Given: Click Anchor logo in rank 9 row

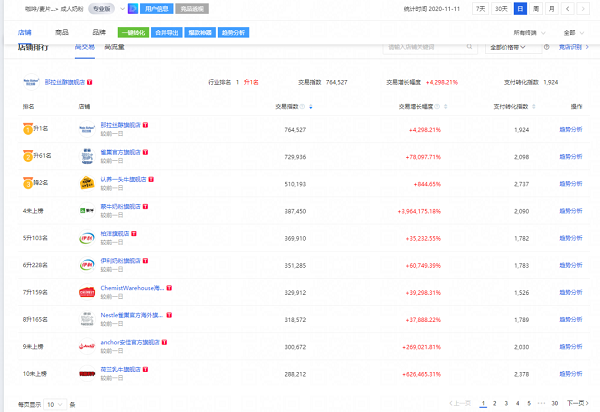Looking at the screenshot, I should tap(87, 346).
